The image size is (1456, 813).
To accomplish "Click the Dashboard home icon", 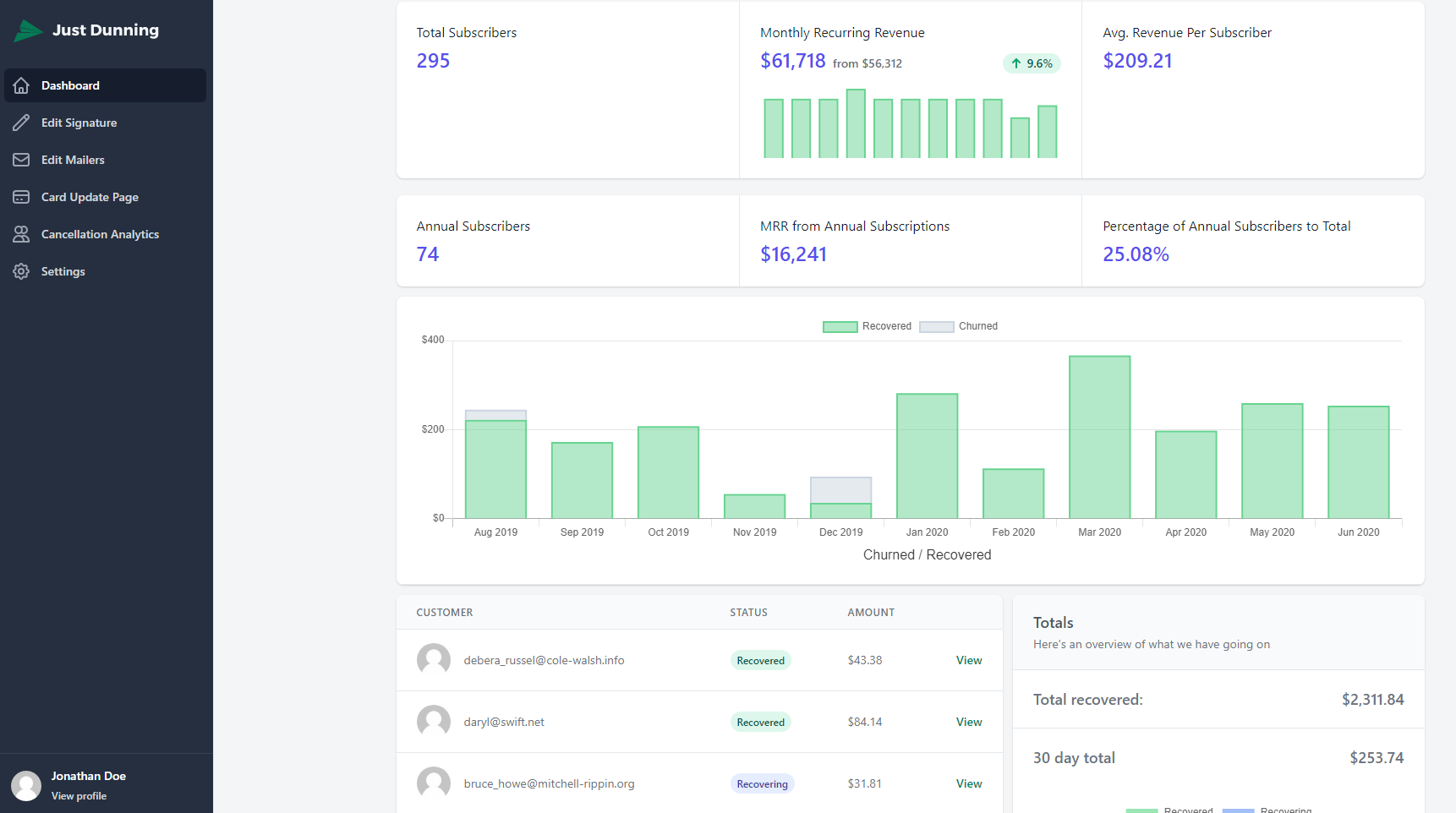I will pyautogui.click(x=21, y=85).
